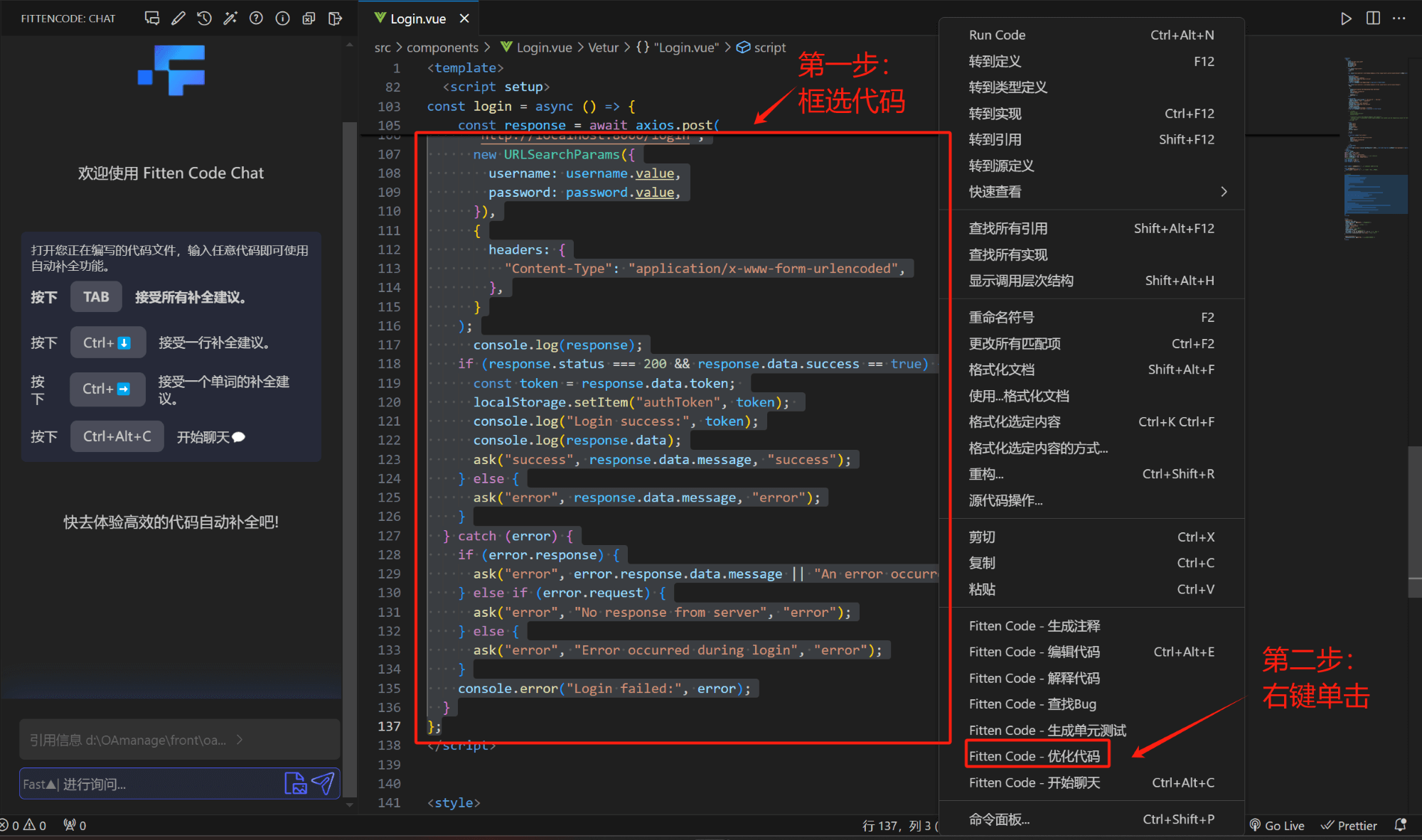
Task: Open the question mark help icon
Action: tap(257, 18)
